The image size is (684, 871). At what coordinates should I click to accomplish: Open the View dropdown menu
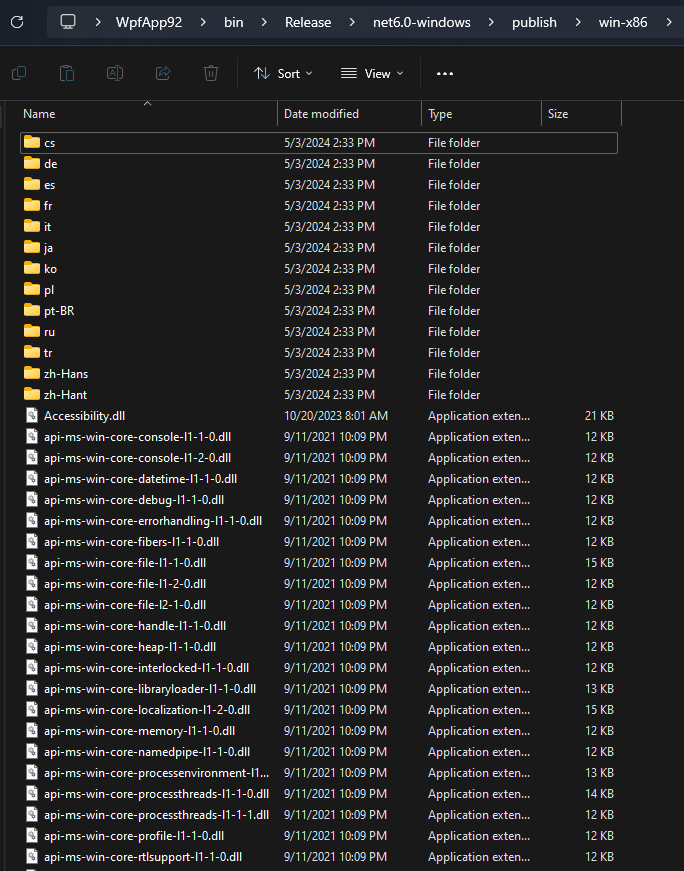pos(372,73)
